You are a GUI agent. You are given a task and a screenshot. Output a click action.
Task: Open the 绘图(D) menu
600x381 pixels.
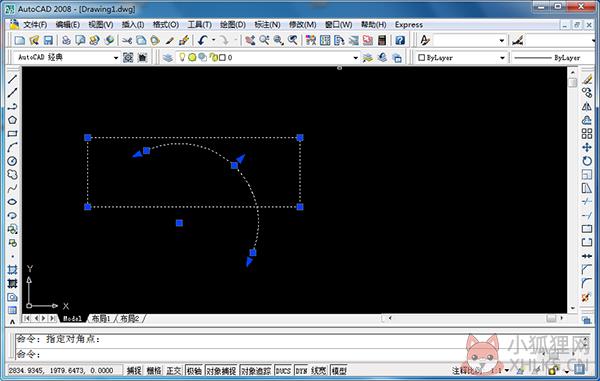[233, 24]
